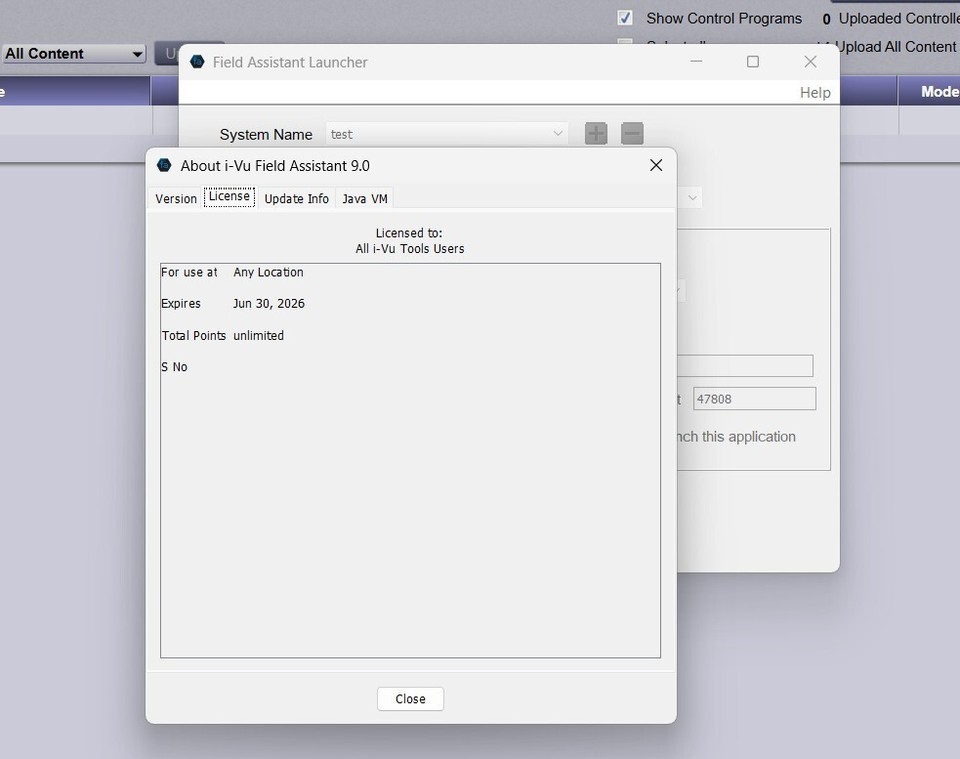Click the port field containing 47808
Image resolution: width=960 pixels, height=759 pixels.
[x=754, y=399]
